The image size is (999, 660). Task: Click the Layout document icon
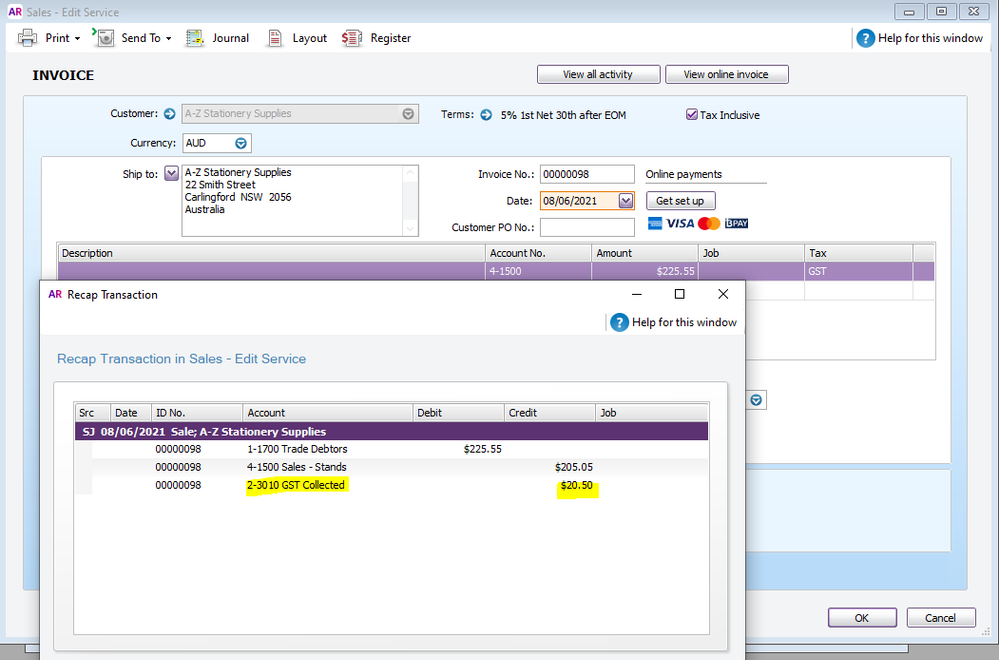point(275,38)
